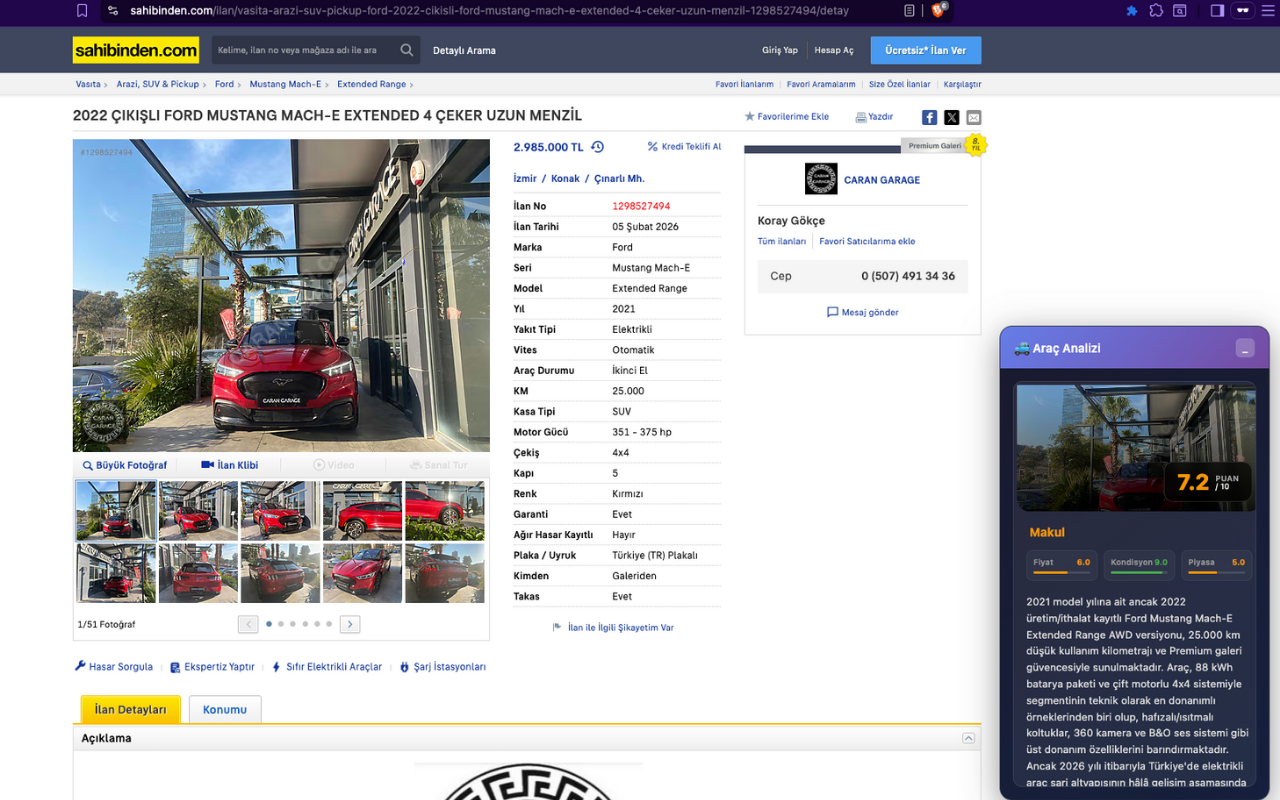1280x800 pixels.
Task: Collapse the Açıklama section
Action: tap(968, 738)
